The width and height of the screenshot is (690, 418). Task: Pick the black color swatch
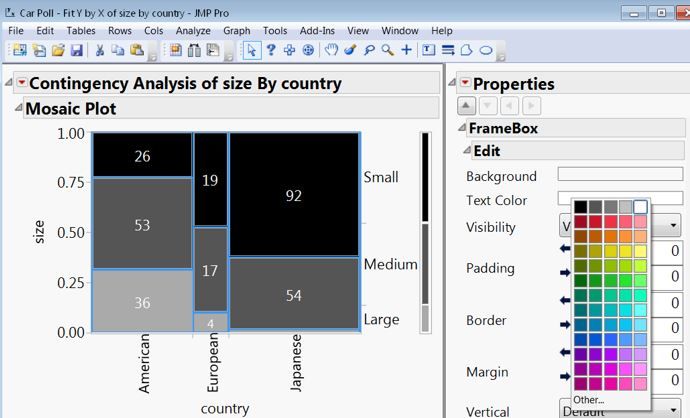click(x=580, y=207)
